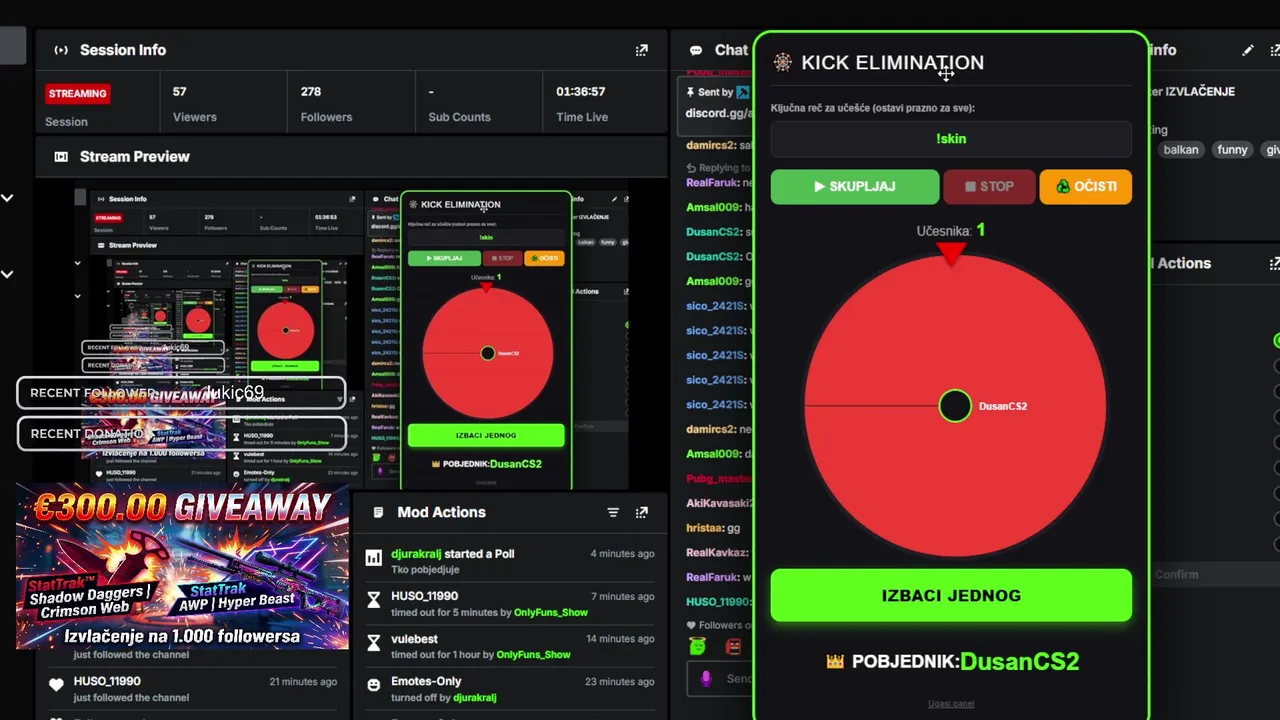Click djurakralj username in poll entry
This screenshot has width=1280, height=720.
tap(416, 554)
